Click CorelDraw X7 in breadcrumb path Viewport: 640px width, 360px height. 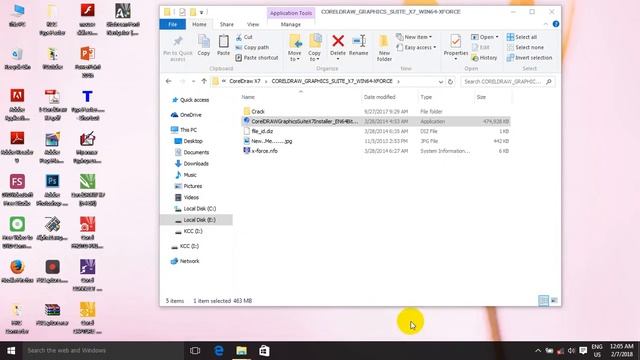pyautogui.click(x=244, y=81)
